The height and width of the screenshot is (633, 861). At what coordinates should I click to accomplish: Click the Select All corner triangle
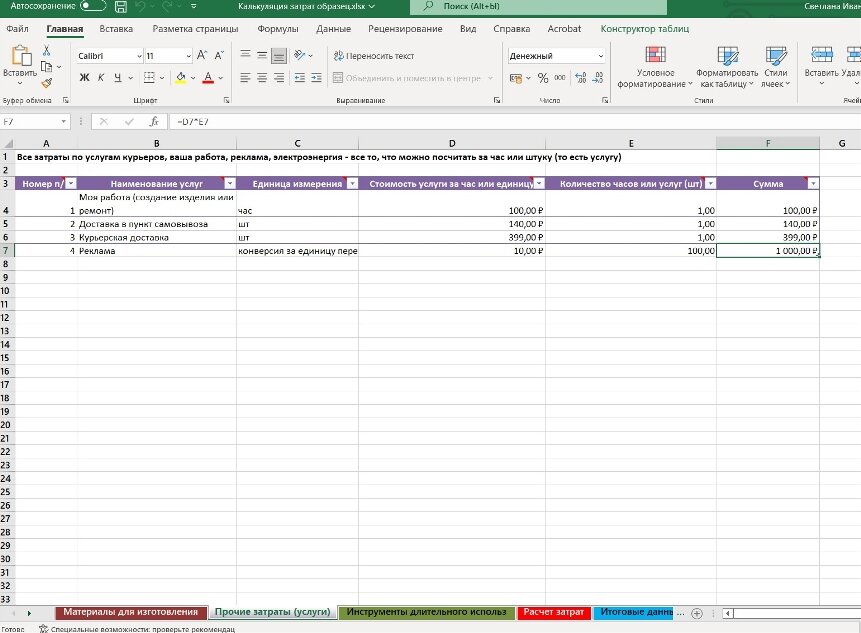pyautogui.click(x=8, y=143)
